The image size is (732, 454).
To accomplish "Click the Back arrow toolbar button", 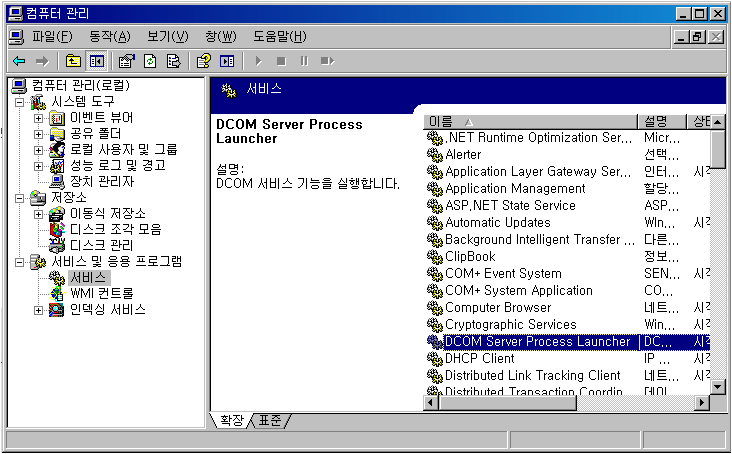I will (x=19, y=61).
